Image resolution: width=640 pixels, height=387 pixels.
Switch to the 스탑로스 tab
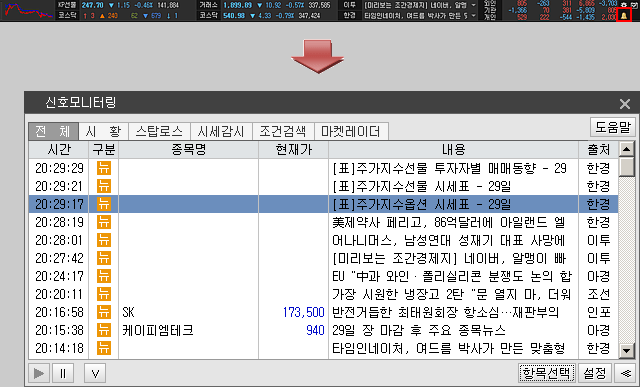(159, 131)
